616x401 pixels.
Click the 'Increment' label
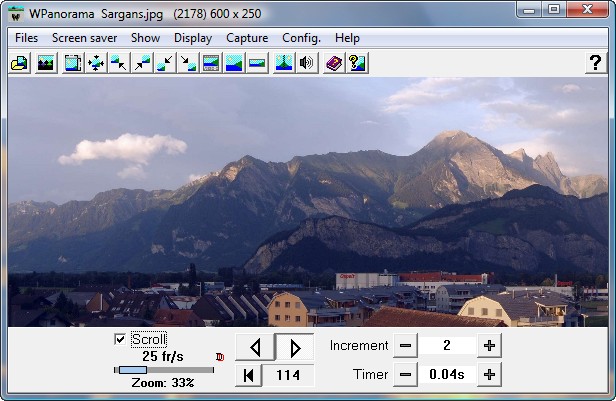tap(359, 345)
